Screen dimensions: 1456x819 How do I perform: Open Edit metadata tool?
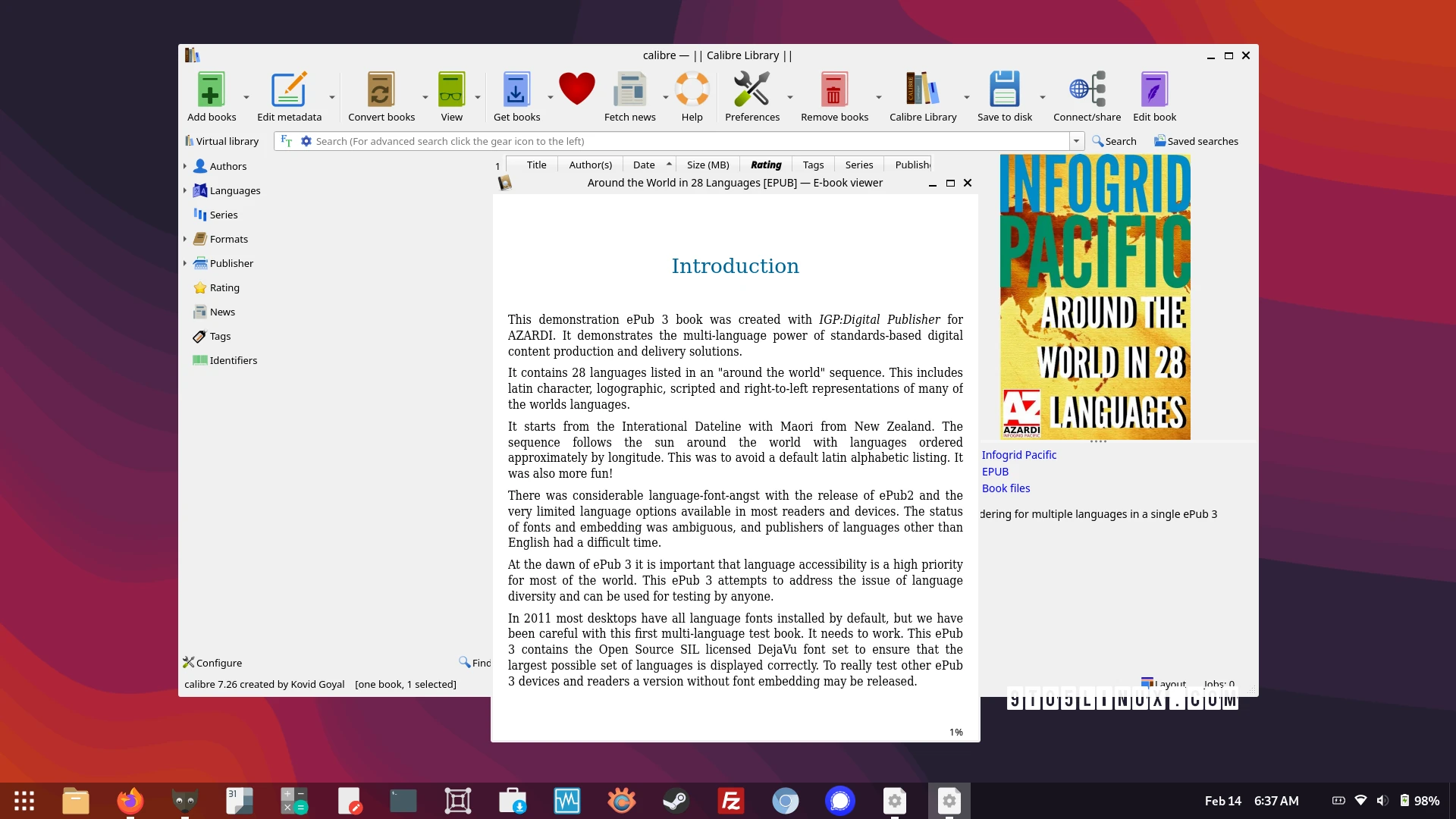[289, 90]
